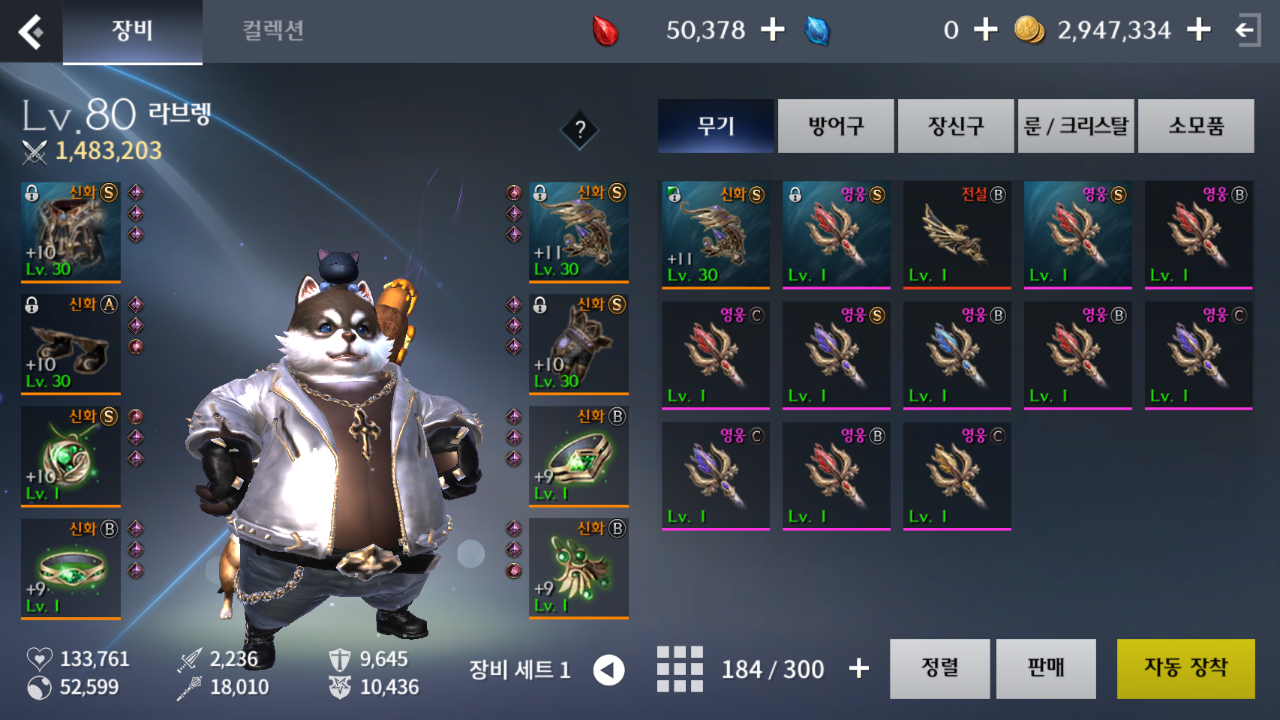Switch equipment set with arrow button

tap(609, 670)
